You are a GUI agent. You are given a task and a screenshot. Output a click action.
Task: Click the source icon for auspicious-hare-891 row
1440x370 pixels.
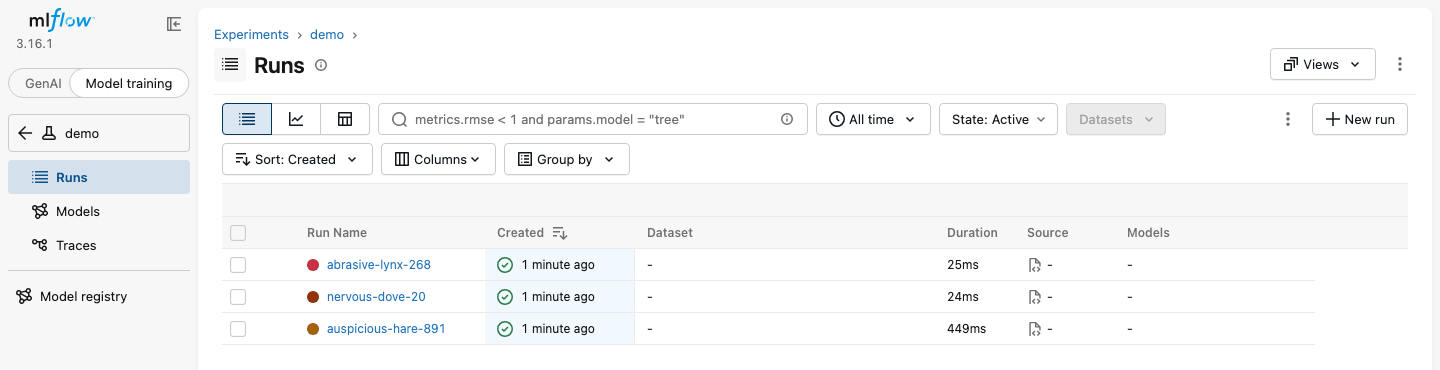pyautogui.click(x=1035, y=329)
